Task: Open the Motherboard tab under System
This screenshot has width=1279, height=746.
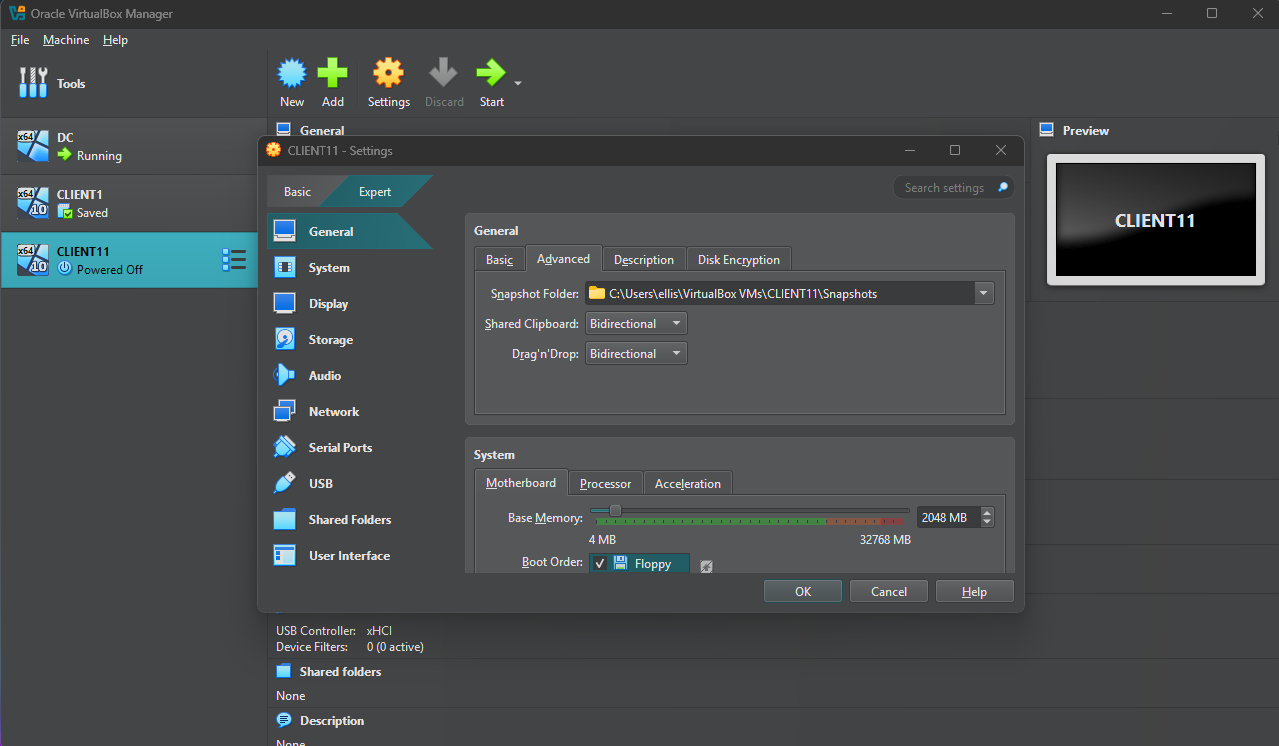Action: pyautogui.click(x=521, y=482)
